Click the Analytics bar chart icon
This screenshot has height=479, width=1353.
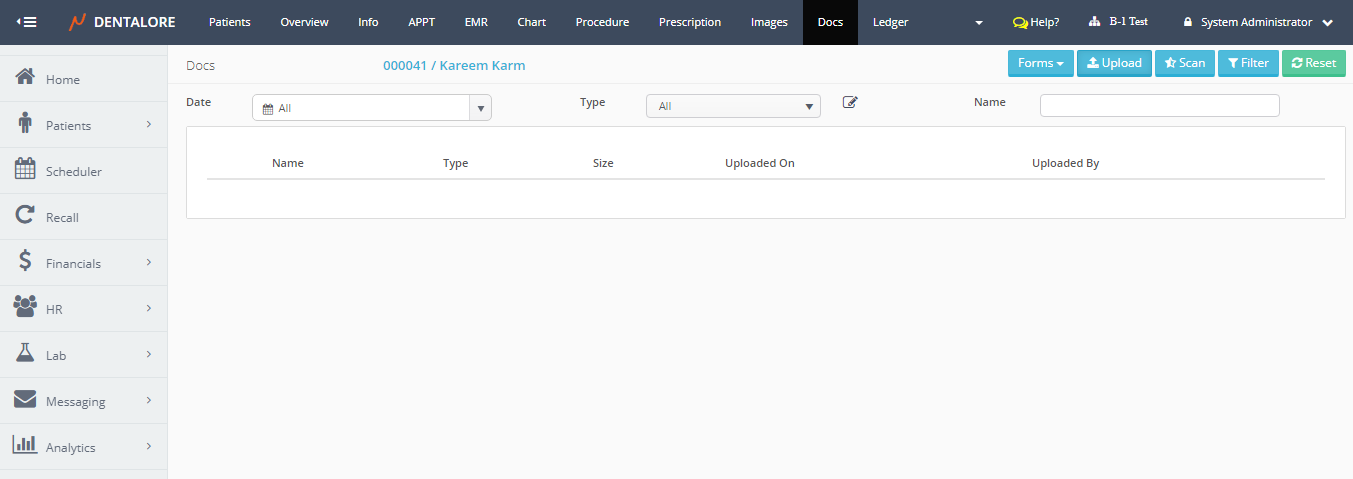point(26,446)
